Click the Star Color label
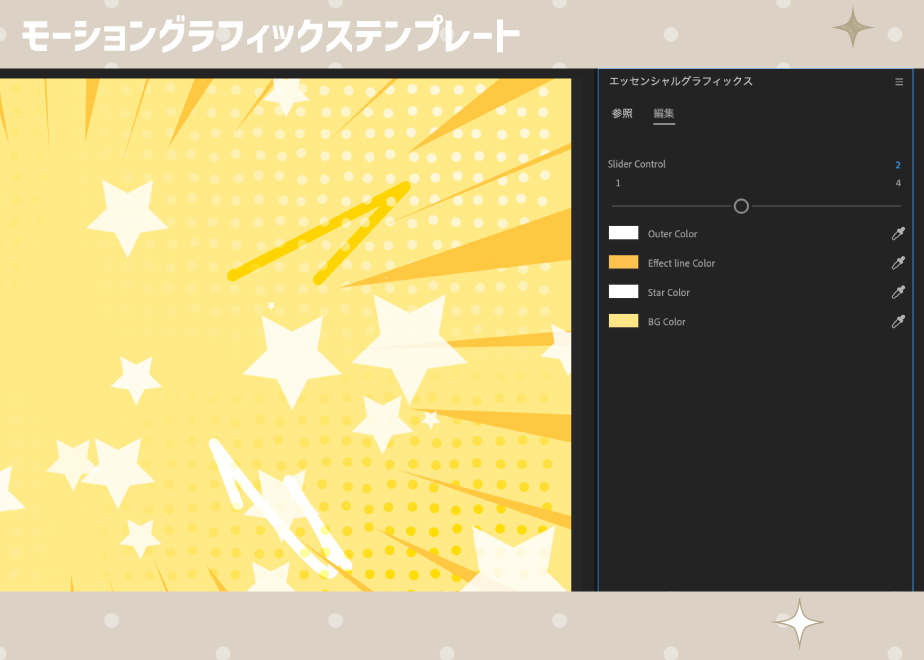Screen dimensions: 924x660 tap(669, 293)
